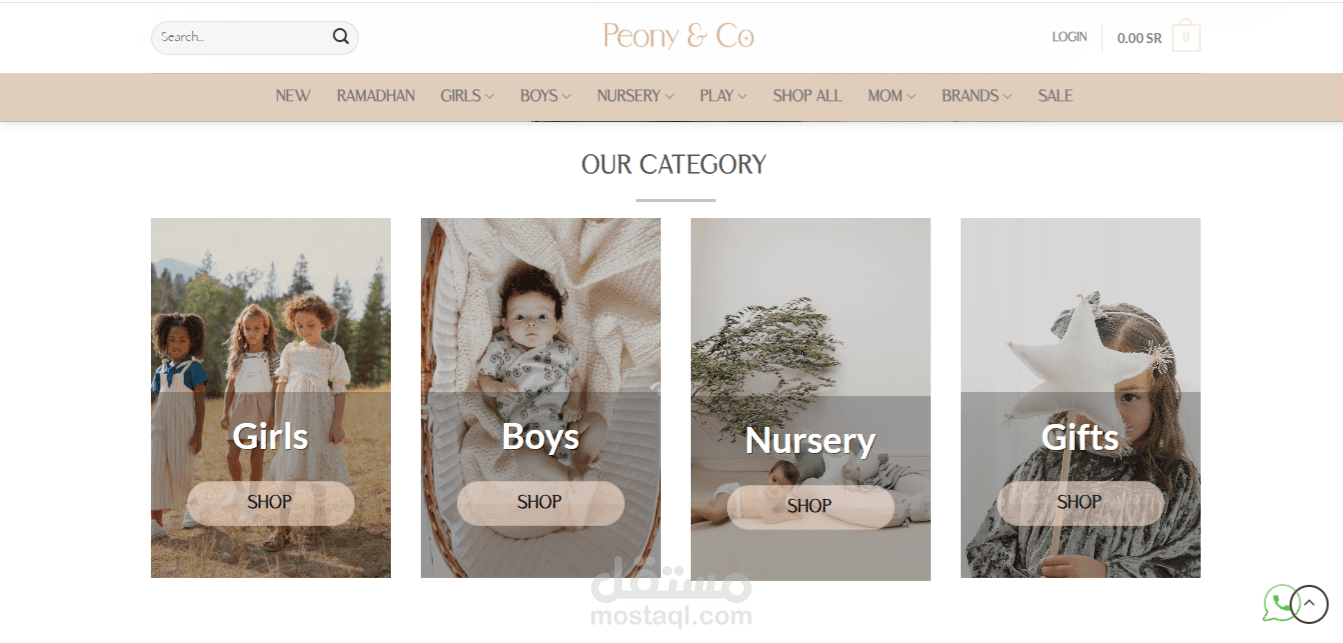Viewport: 1343px width, 643px height.
Task: Expand the MOM menu dropdown
Action: (x=892, y=96)
